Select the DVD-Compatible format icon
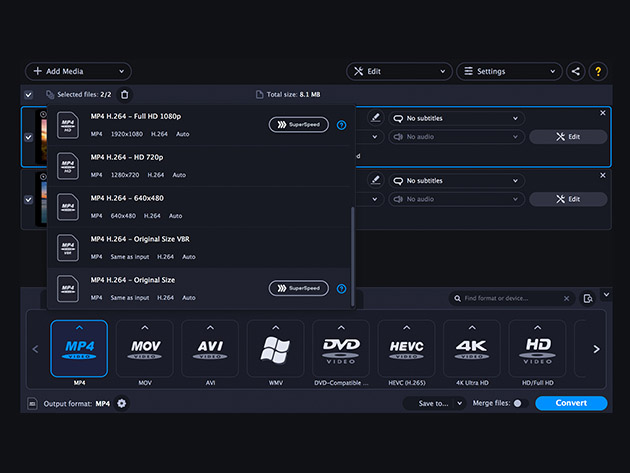 tap(341, 348)
